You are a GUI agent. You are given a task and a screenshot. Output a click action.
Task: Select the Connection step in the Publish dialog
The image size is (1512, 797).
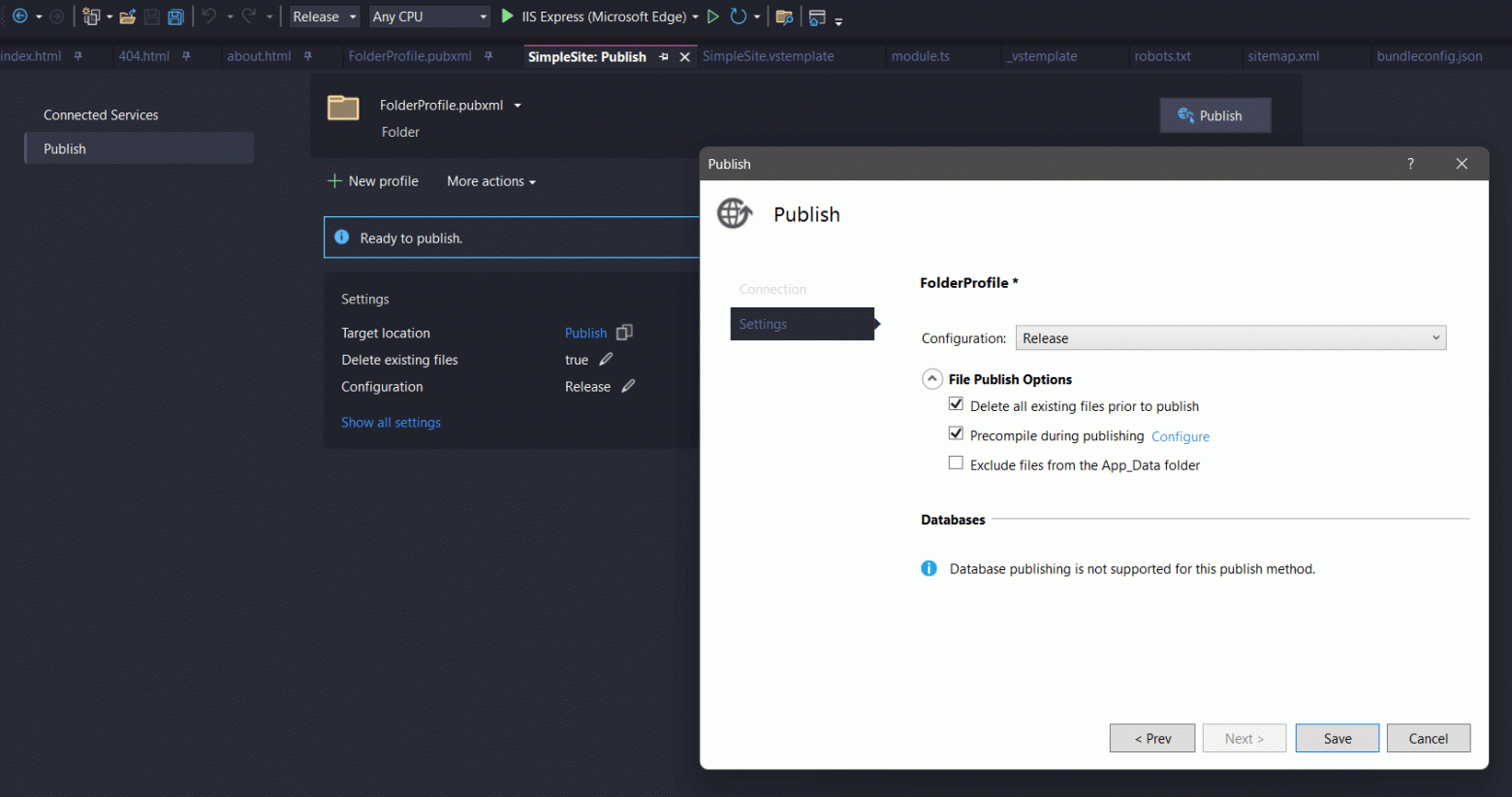click(x=772, y=289)
